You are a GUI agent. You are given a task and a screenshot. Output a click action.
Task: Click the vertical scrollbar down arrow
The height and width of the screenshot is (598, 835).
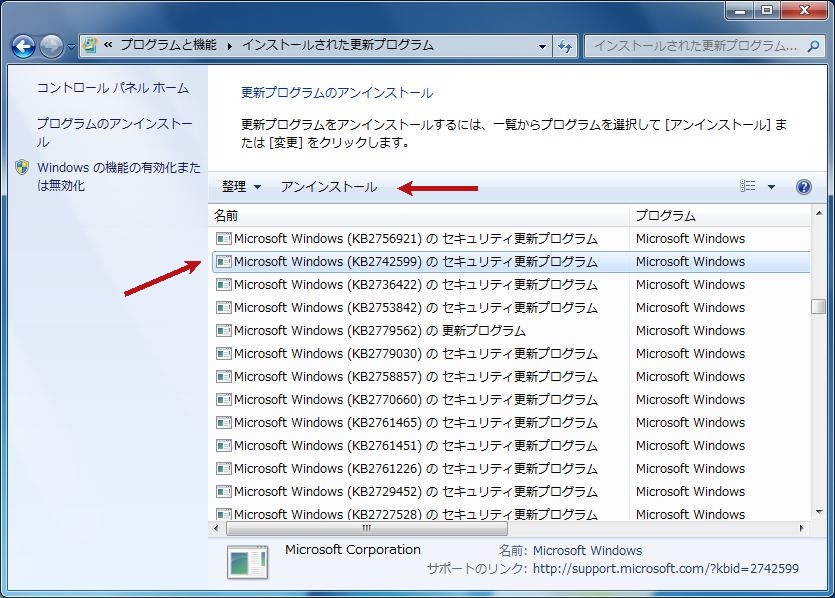(818, 512)
